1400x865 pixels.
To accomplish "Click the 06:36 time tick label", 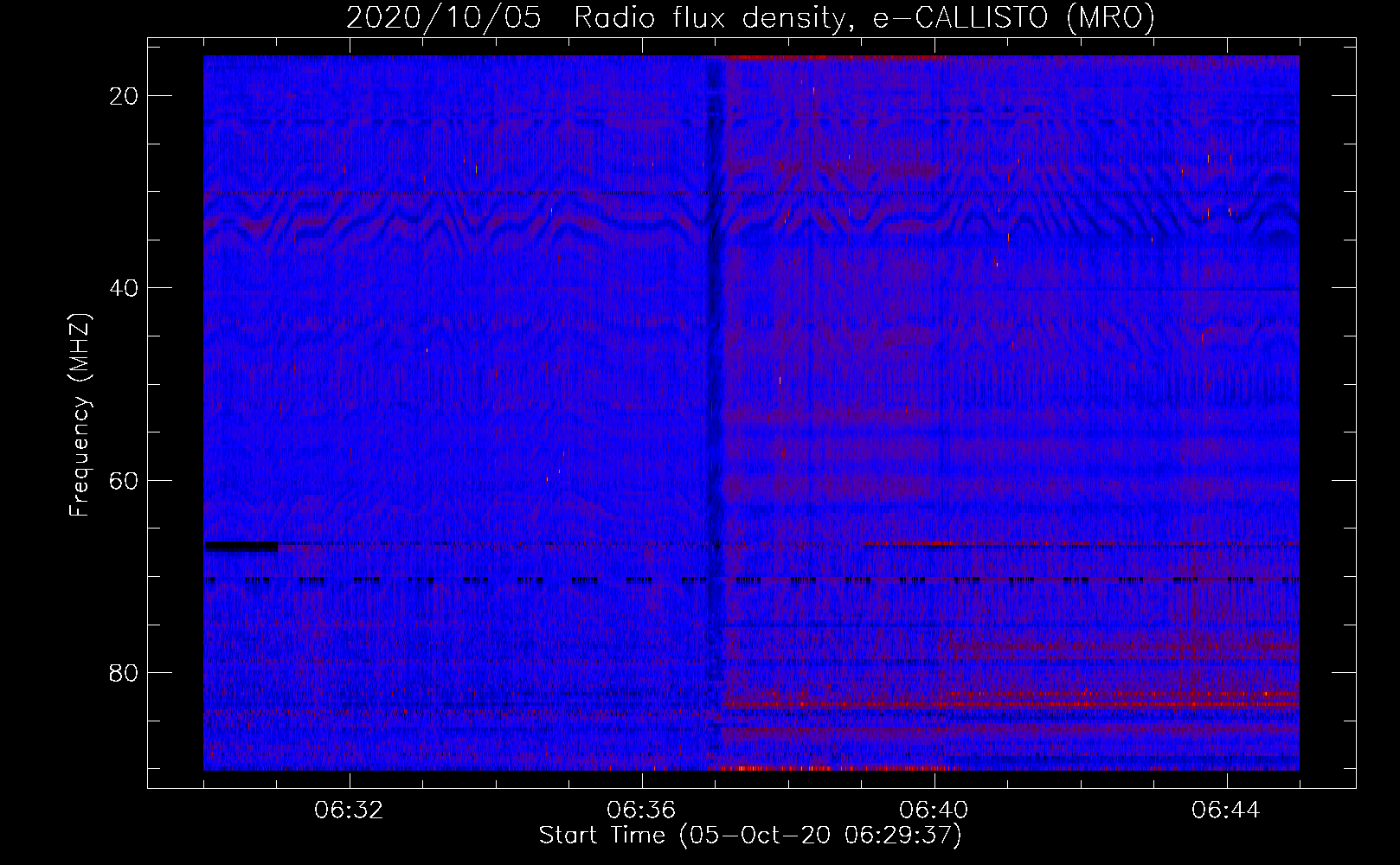I will pyautogui.click(x=642, y=811).
